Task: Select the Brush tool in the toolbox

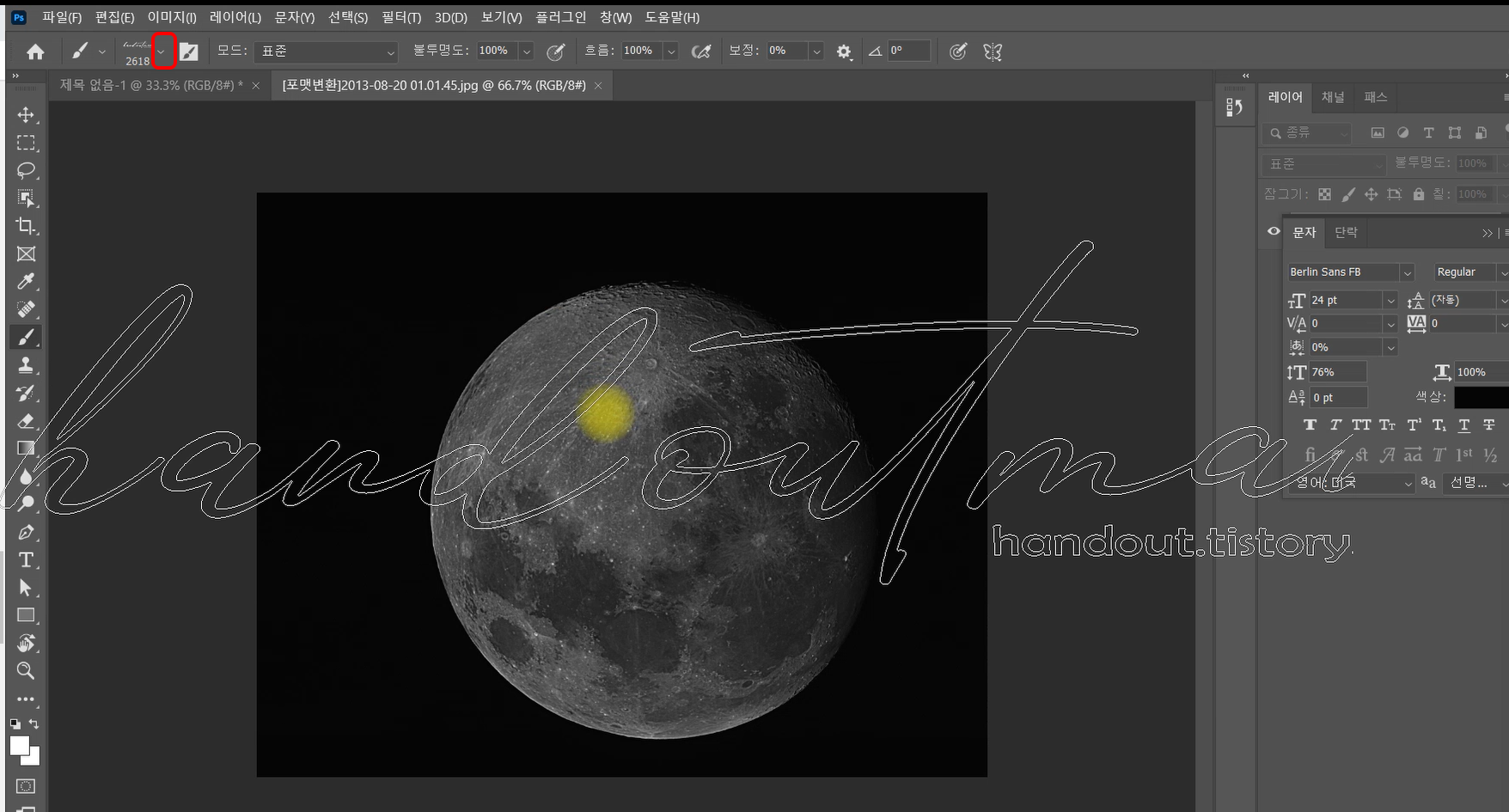Action: pos(26,337)
